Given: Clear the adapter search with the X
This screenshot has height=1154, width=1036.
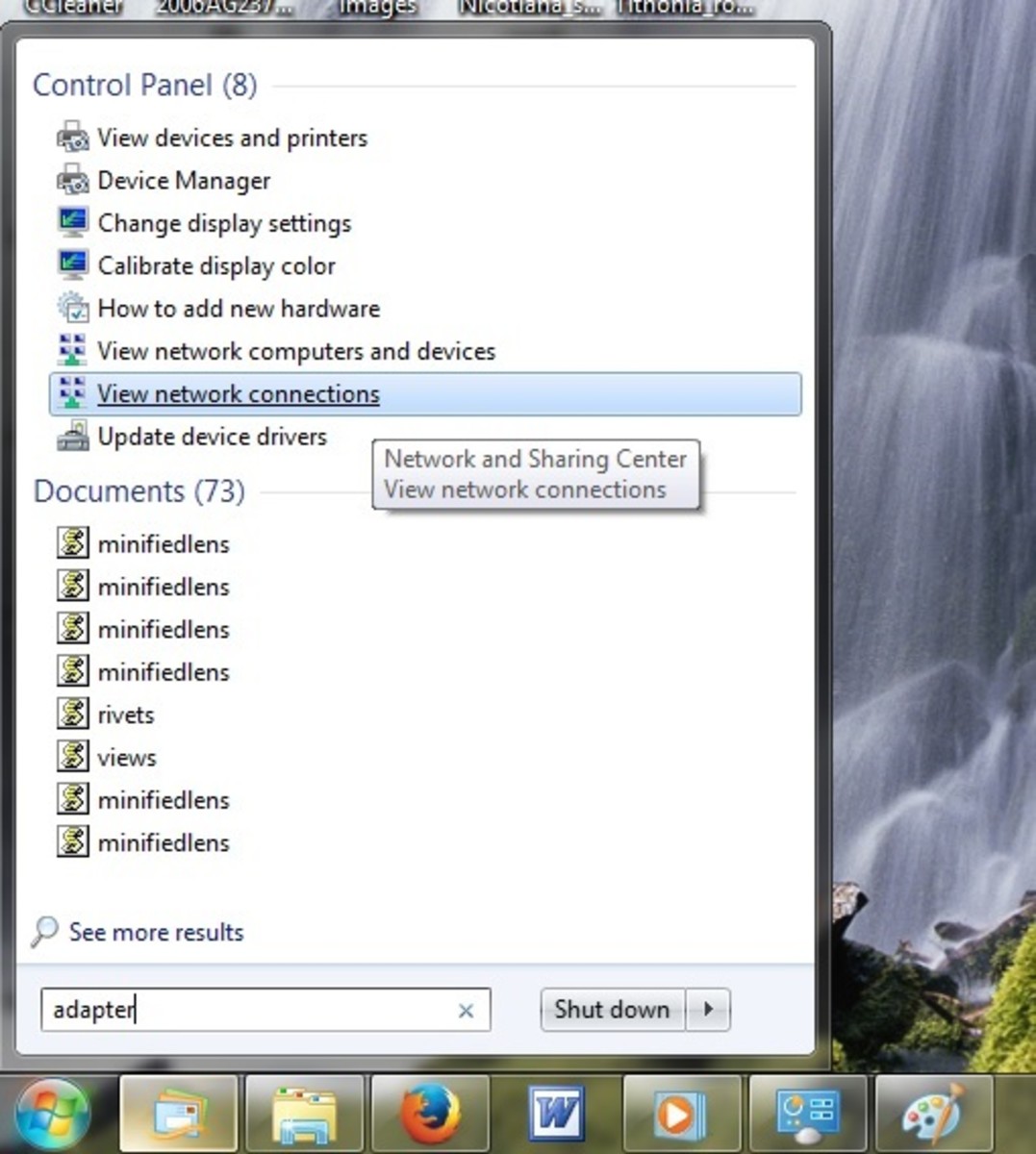Looking at the screenshot, I should point(467,1011).
